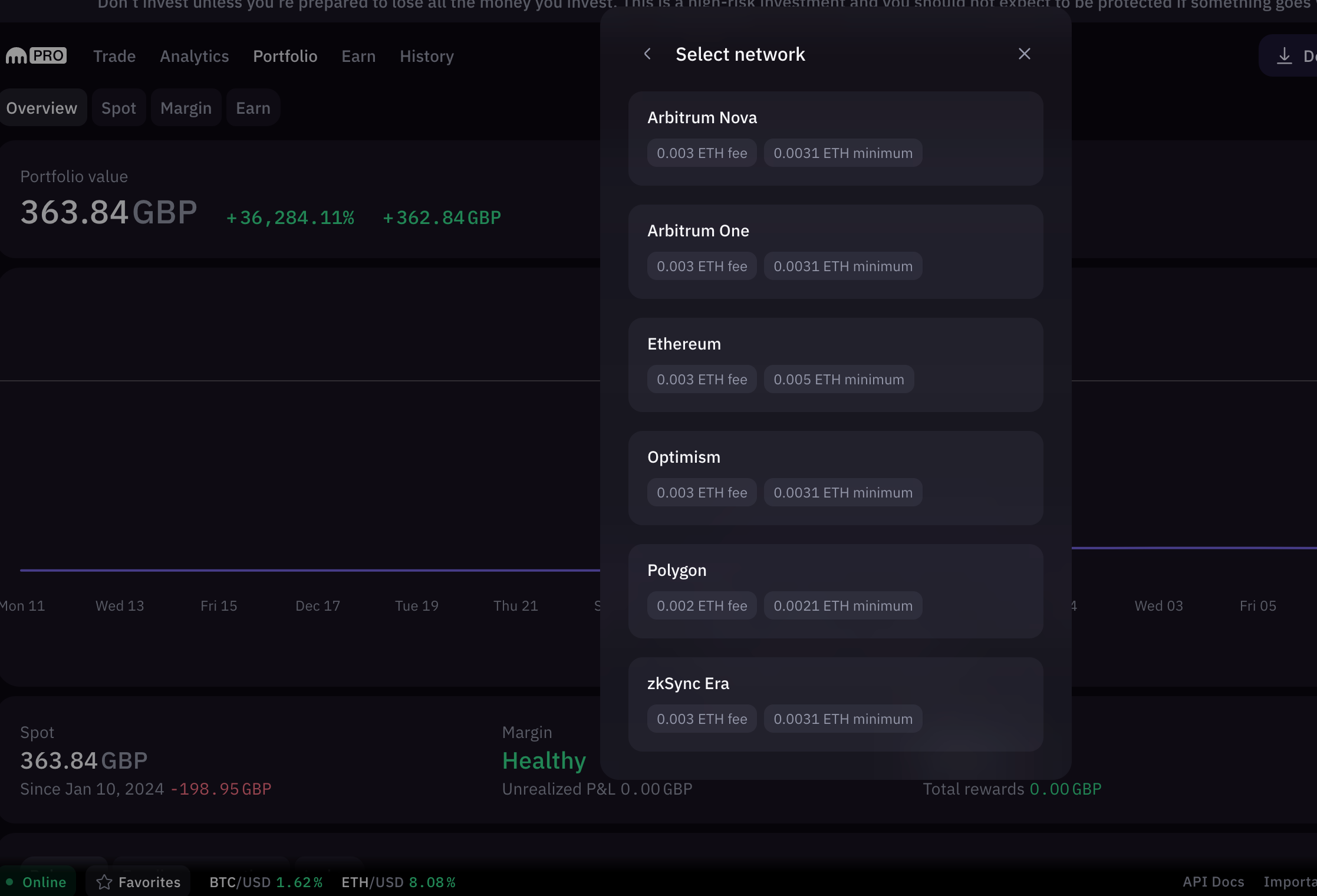
Task: Click the Unrealized P&L 0.00 GBP text
Action: (x=597, y=789)
